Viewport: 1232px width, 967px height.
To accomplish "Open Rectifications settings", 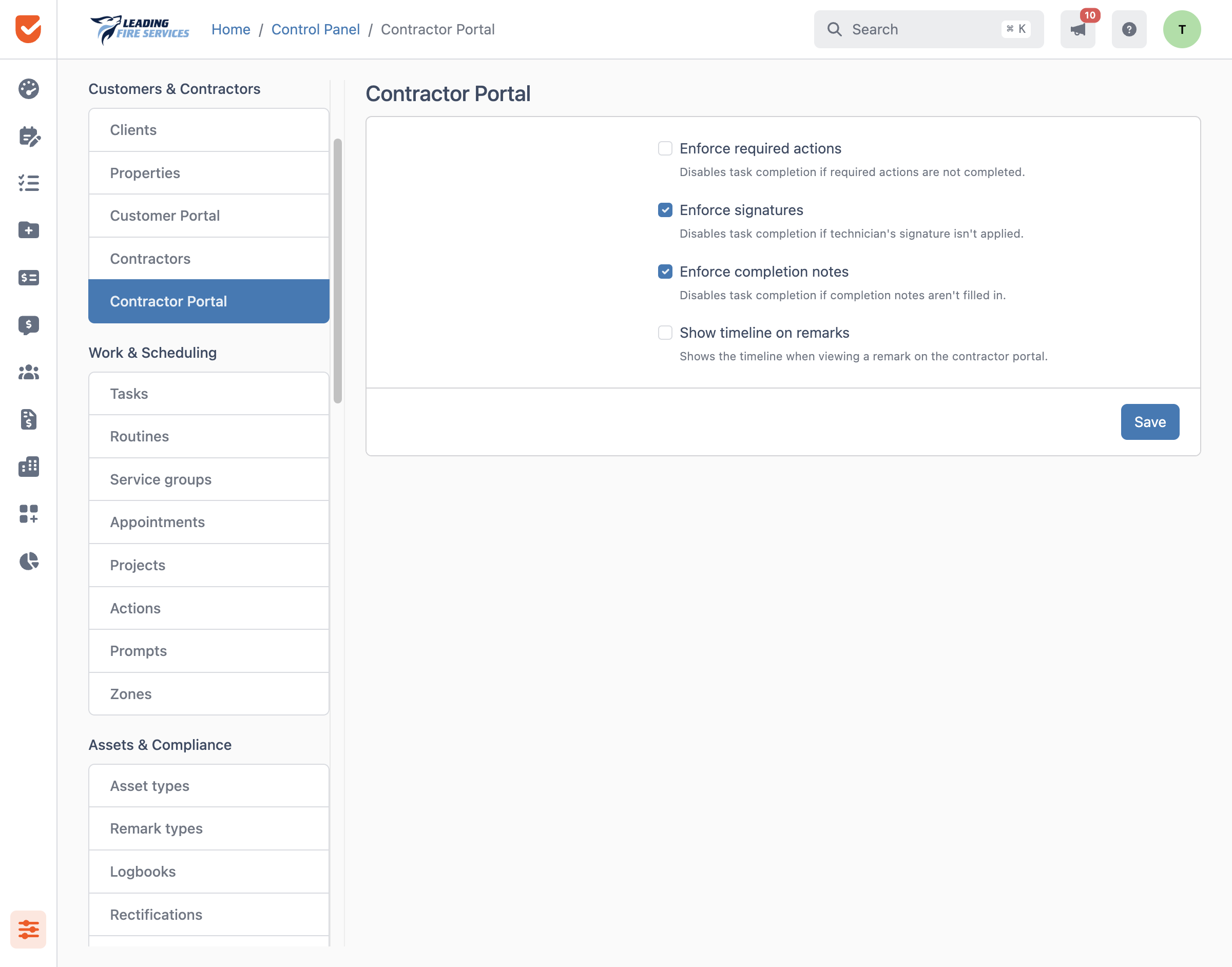I will [x=209, y=915].
